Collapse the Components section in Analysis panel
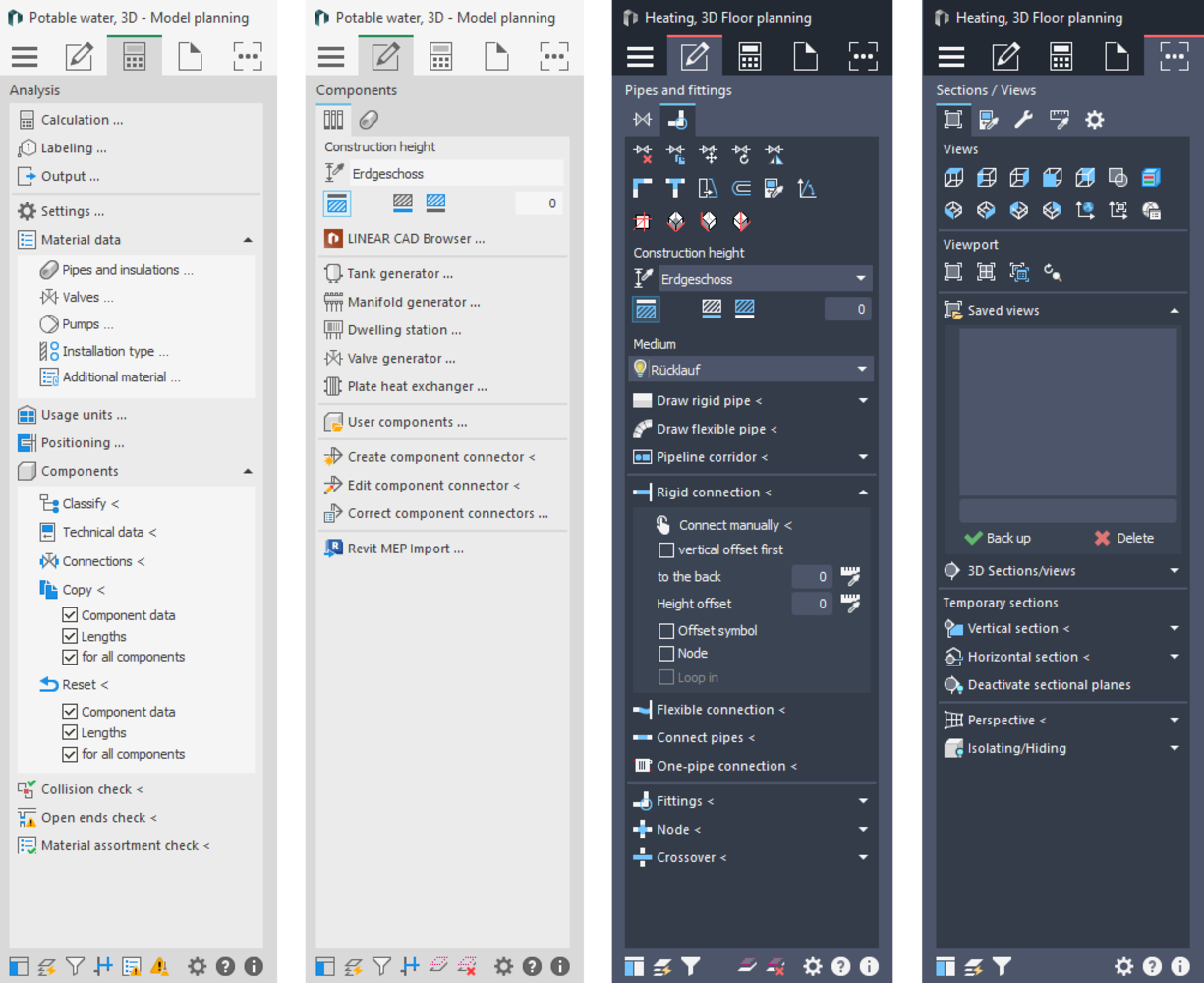The height and width of the screenshot is (983, 1204). [x=248, y=471]
